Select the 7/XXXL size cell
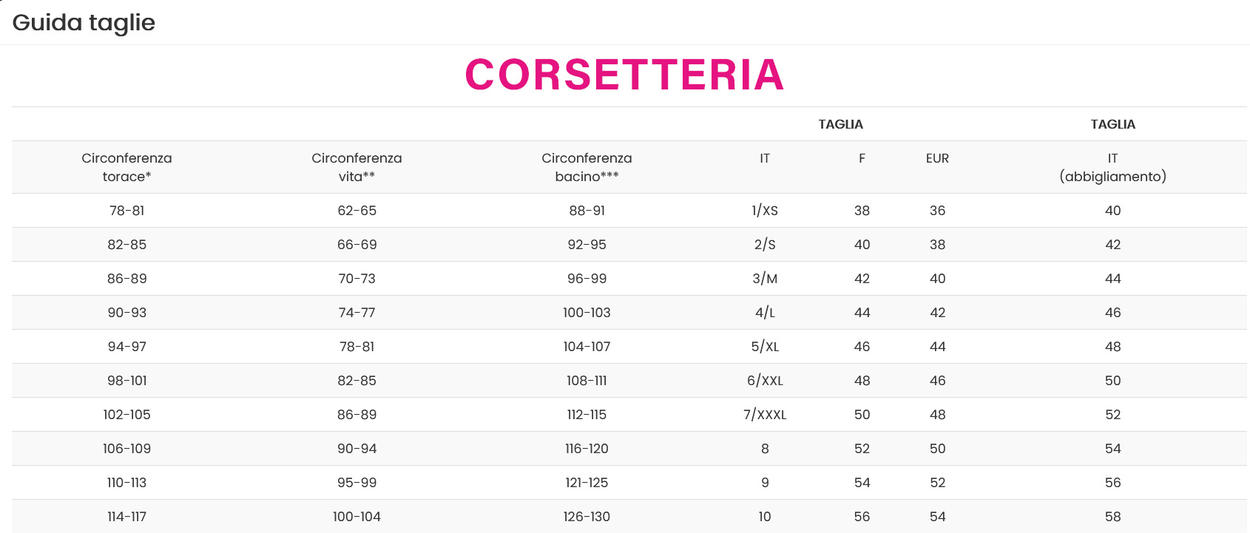The image size is (1250, 533). (x=765, y=415)
